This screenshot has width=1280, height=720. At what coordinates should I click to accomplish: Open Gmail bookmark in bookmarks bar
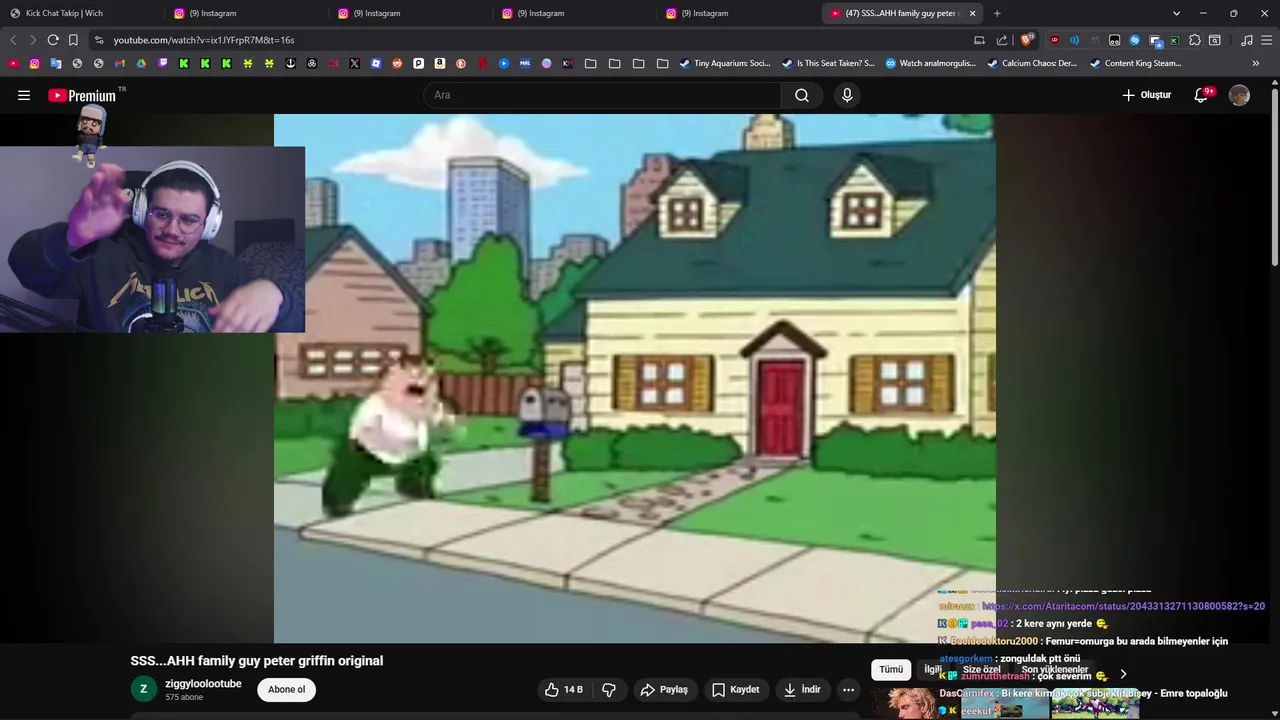119,63
